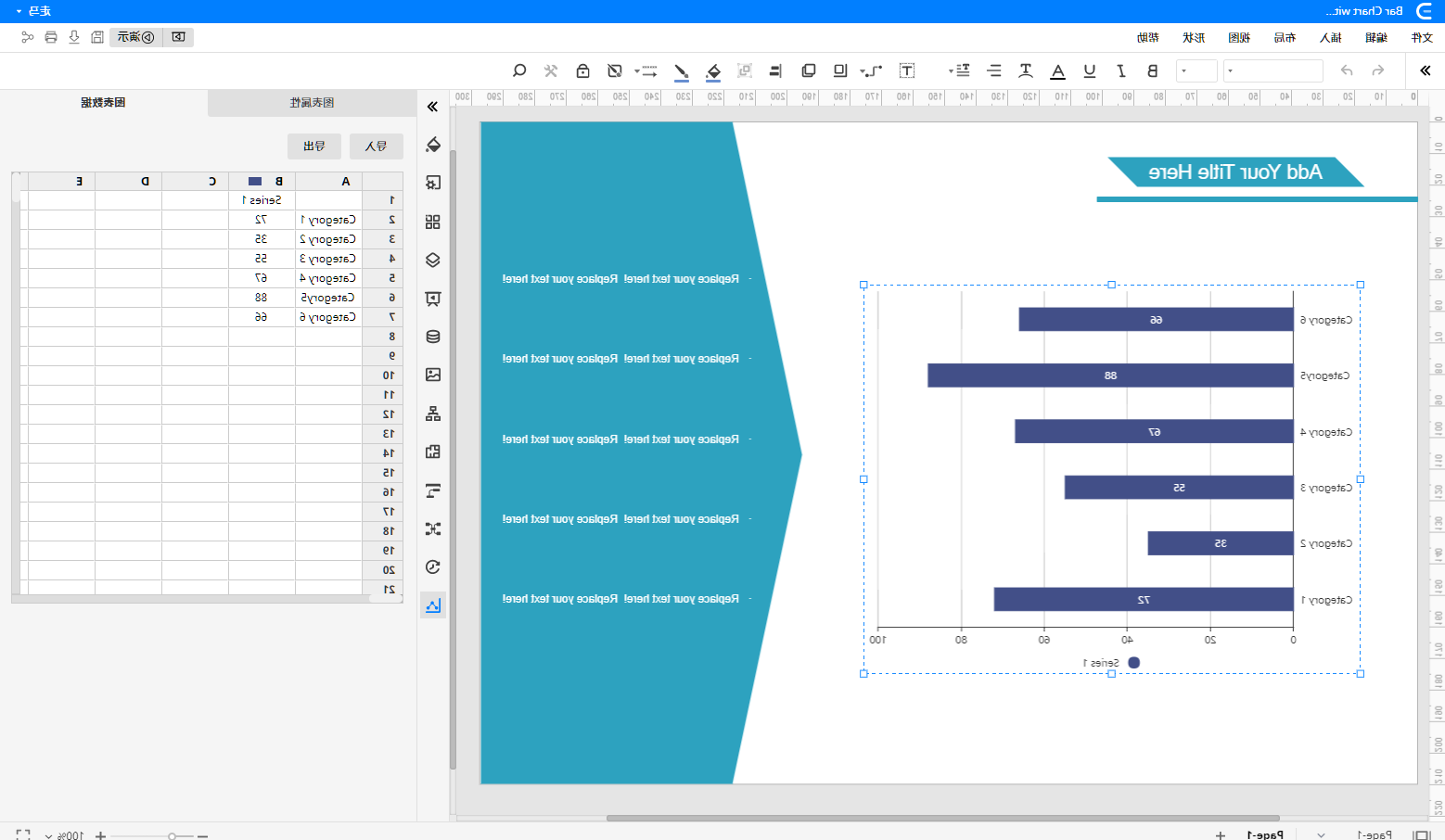Open the 布局 menu
This screenshot has height=840, width=1445.
coord(1285,38)
